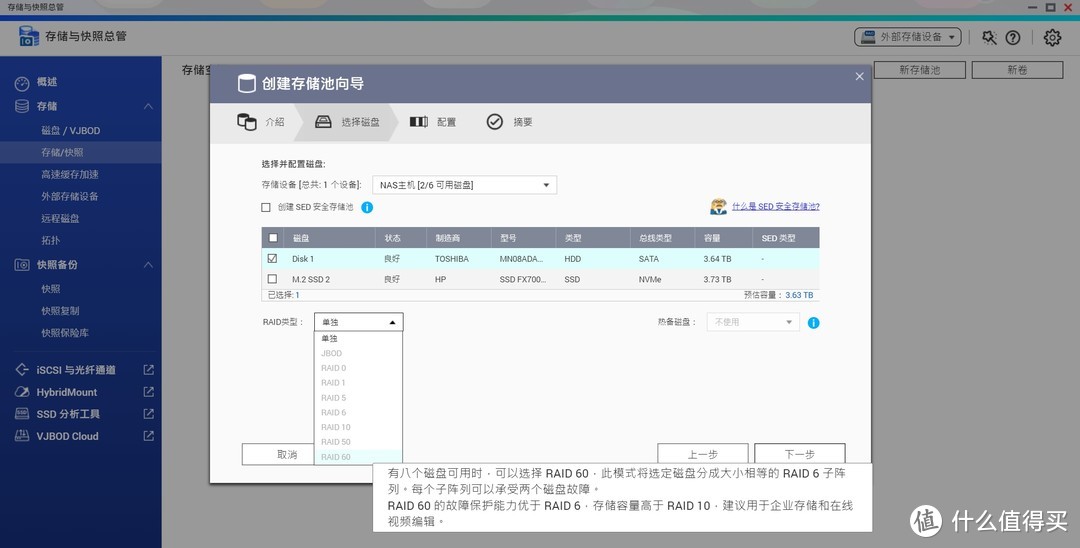Open Storage/Snapshots in sidebar

(62, 153)
